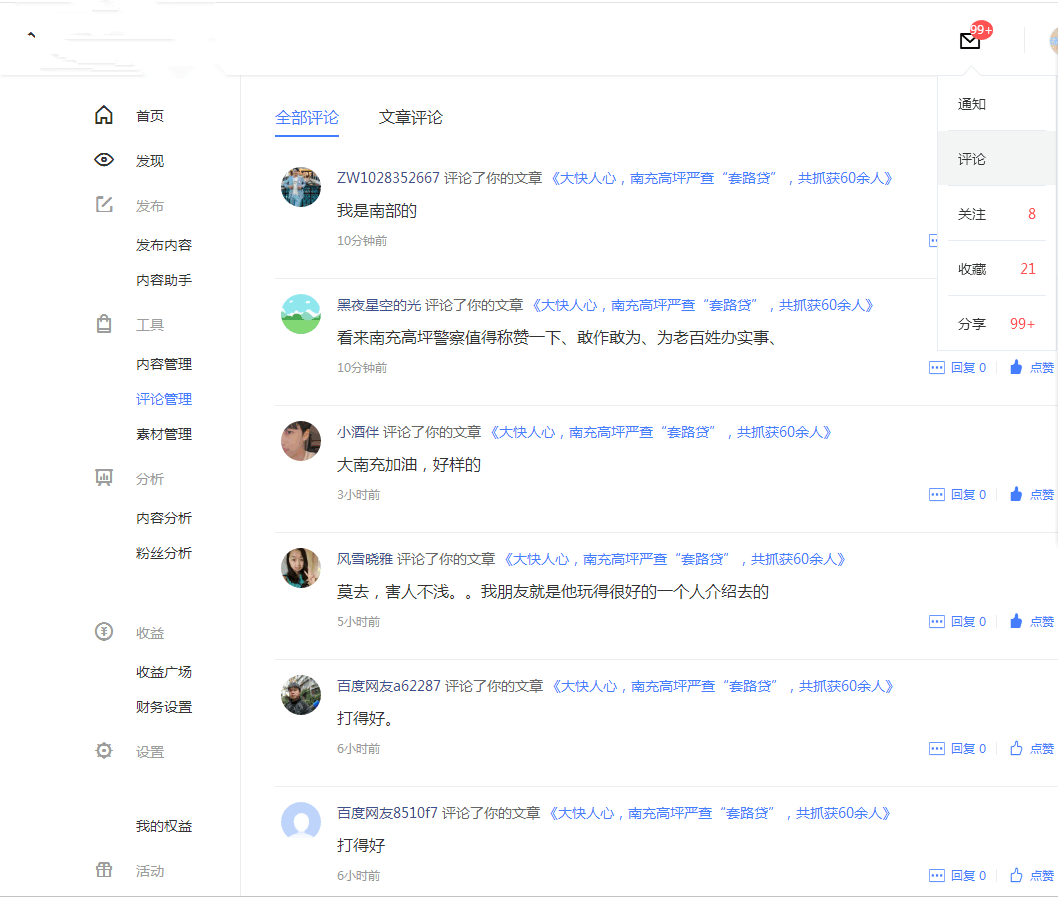The height and width of the screenshot is (897, 1058).
Task: Click the 分析 chart icon
Action: 104,478
